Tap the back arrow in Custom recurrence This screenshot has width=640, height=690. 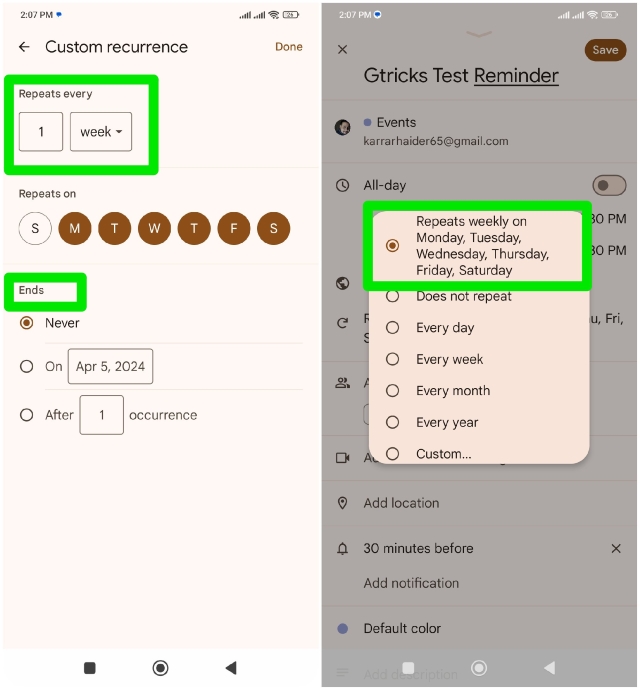(x=25, y=47)
